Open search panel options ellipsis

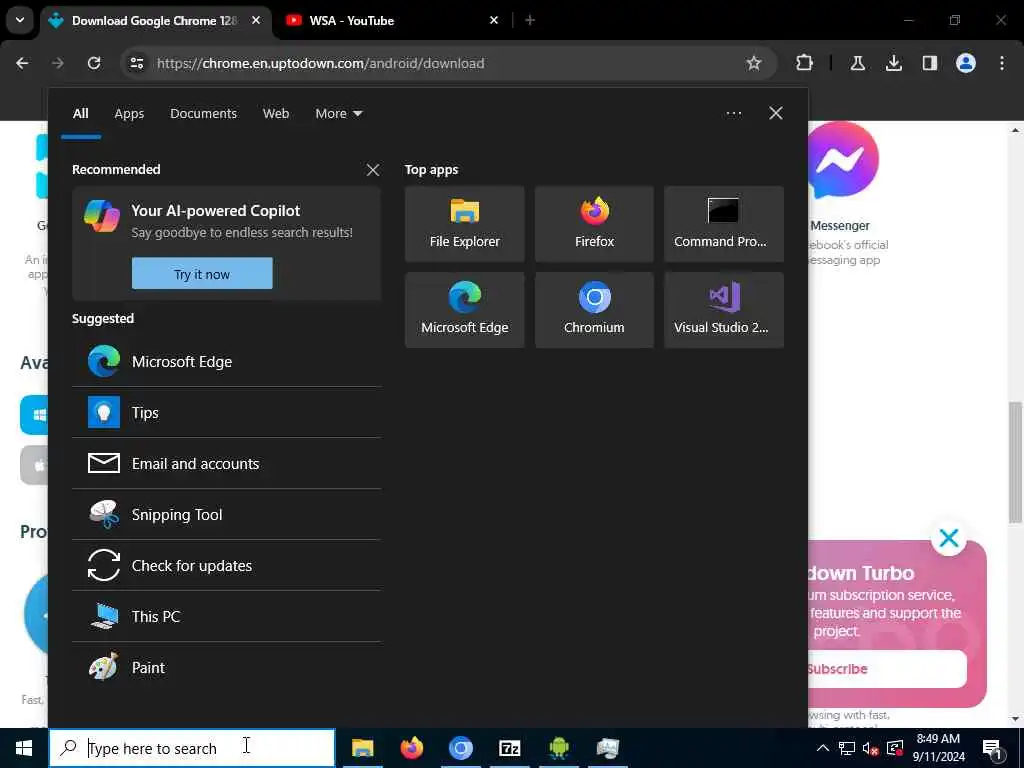point(733,113)
